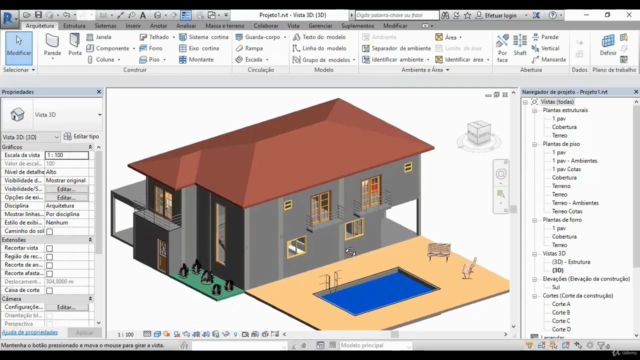640x360 pixels.
Task: Click Editar for Visibilidade/S... row
Action: (66, 189)
